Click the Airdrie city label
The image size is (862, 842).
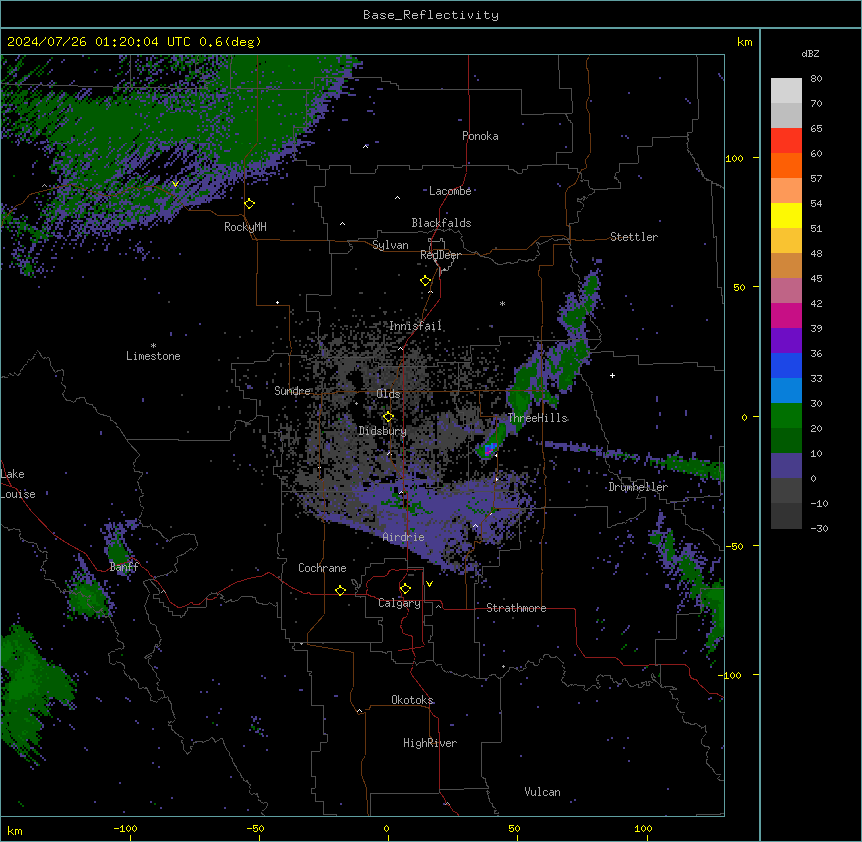[404, 538]
